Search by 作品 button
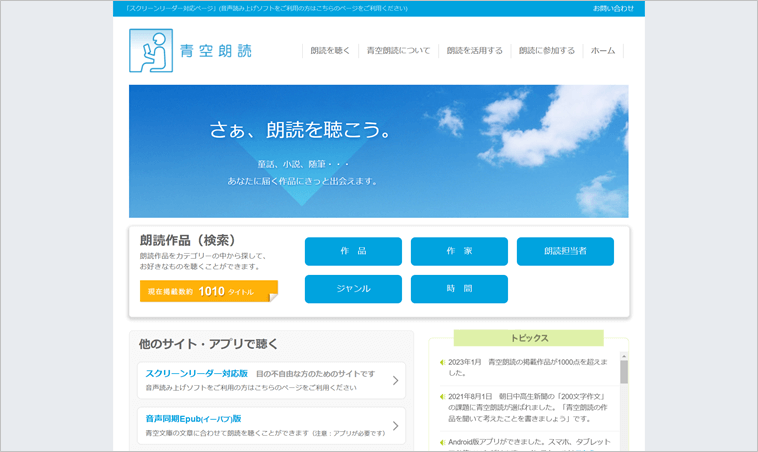This screenshot has height=452, width=758. [x=353, y=251]
